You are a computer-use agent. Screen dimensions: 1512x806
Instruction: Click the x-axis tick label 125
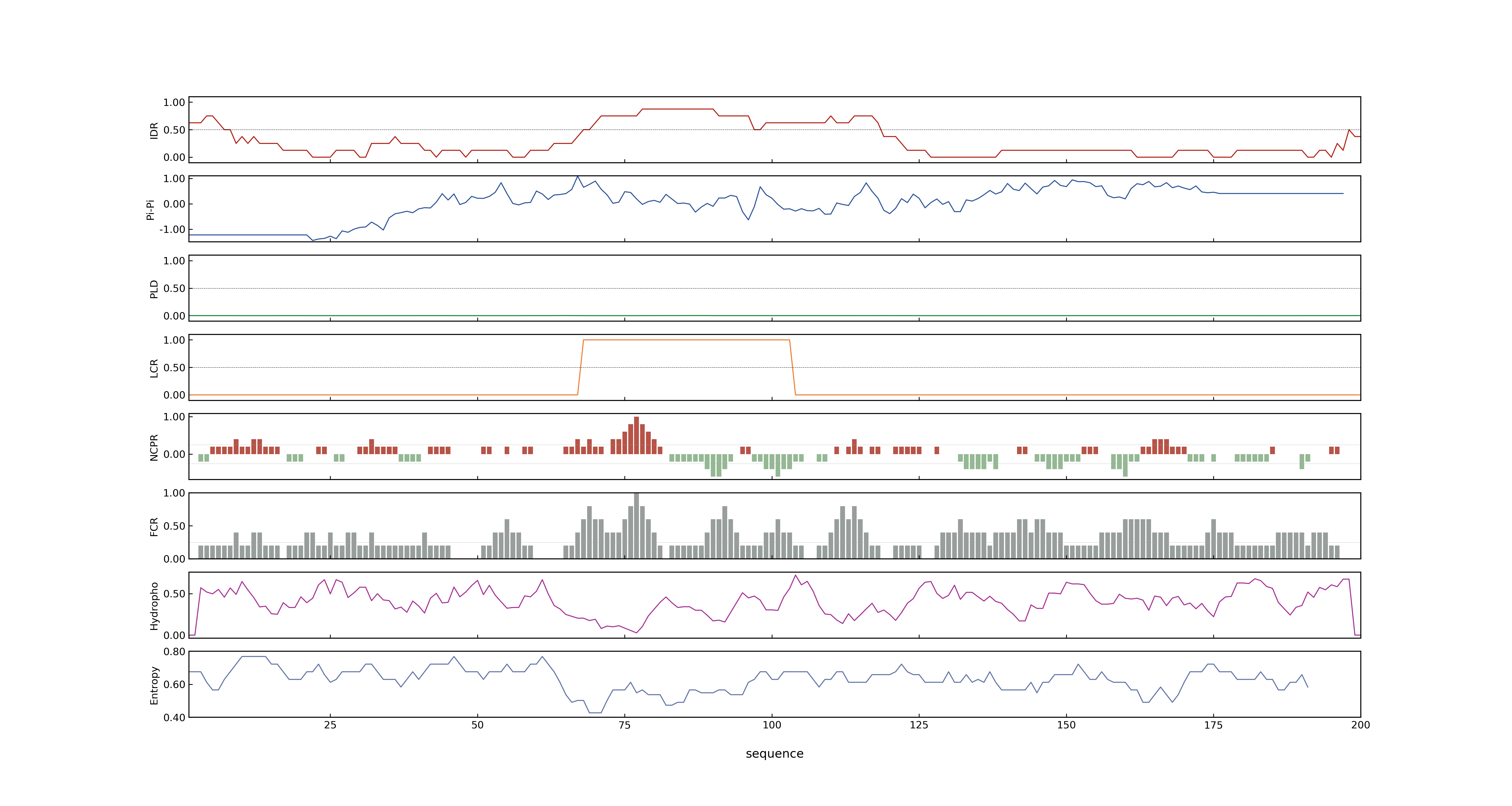coord(919,725)
